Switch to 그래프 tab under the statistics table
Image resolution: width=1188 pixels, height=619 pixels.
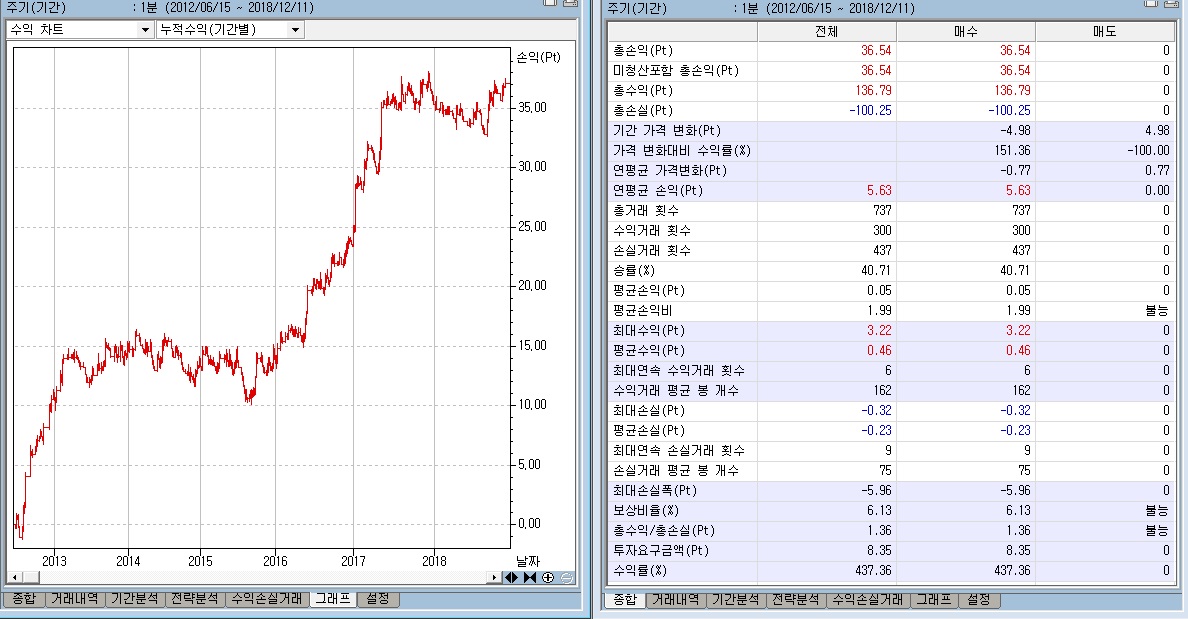(934, 600)
